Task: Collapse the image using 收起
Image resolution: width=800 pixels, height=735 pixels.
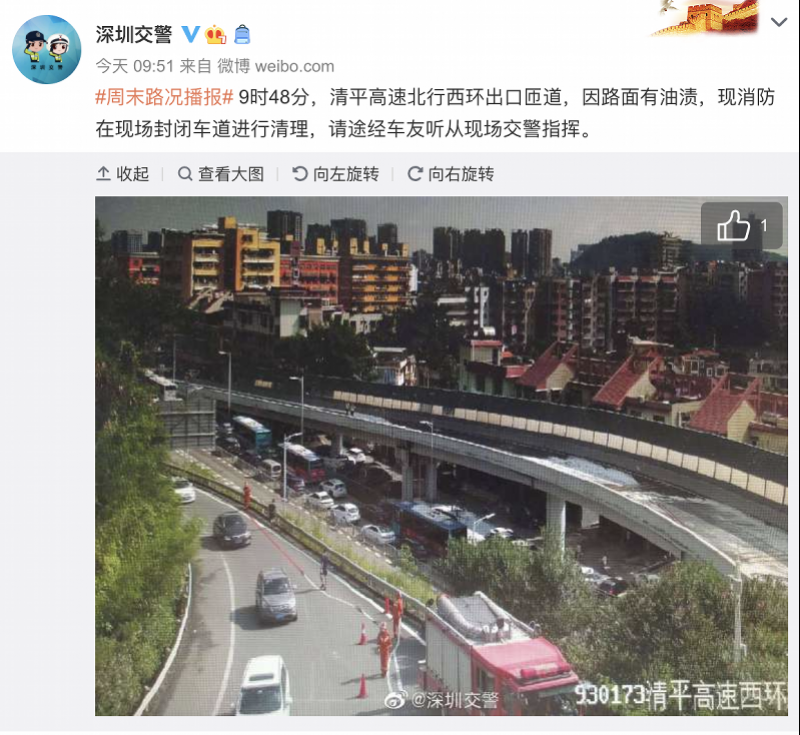Action: coord(122,174)
